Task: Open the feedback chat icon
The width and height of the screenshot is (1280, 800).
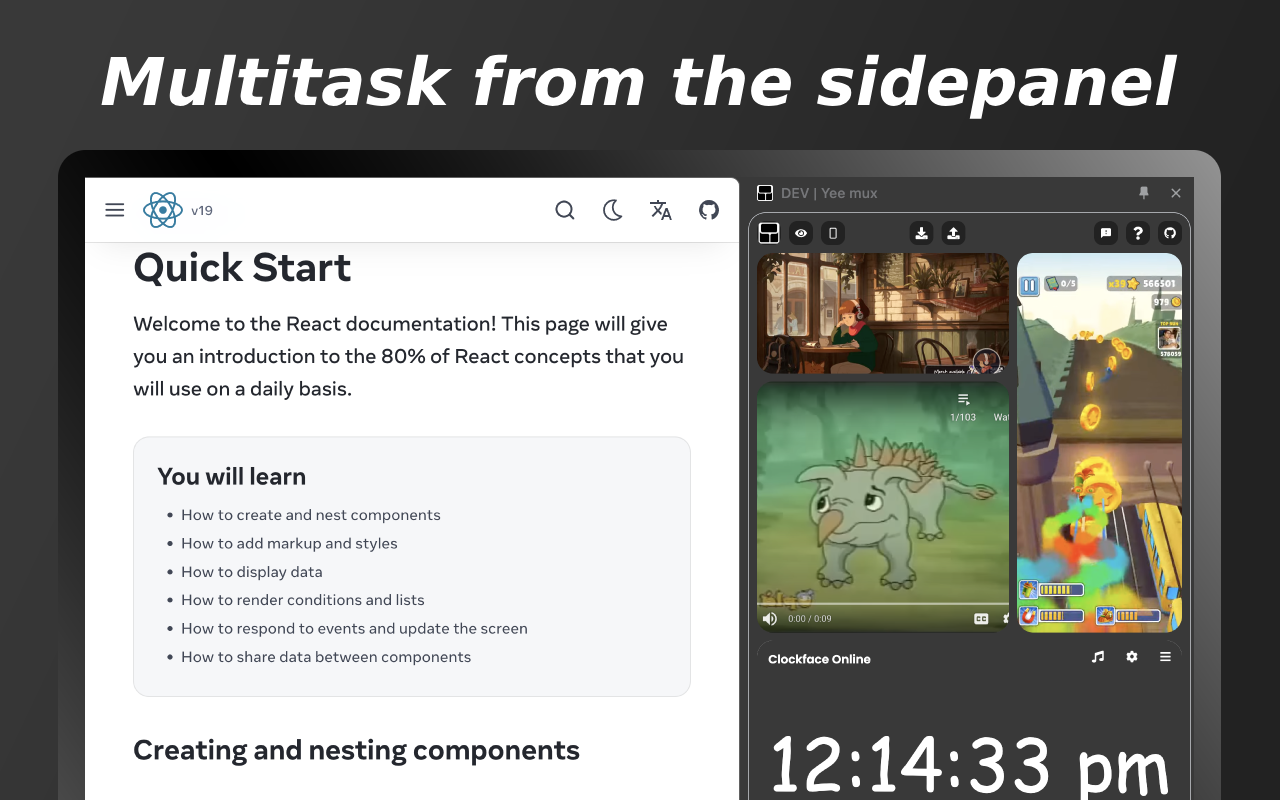Action: click(1106, 233)
